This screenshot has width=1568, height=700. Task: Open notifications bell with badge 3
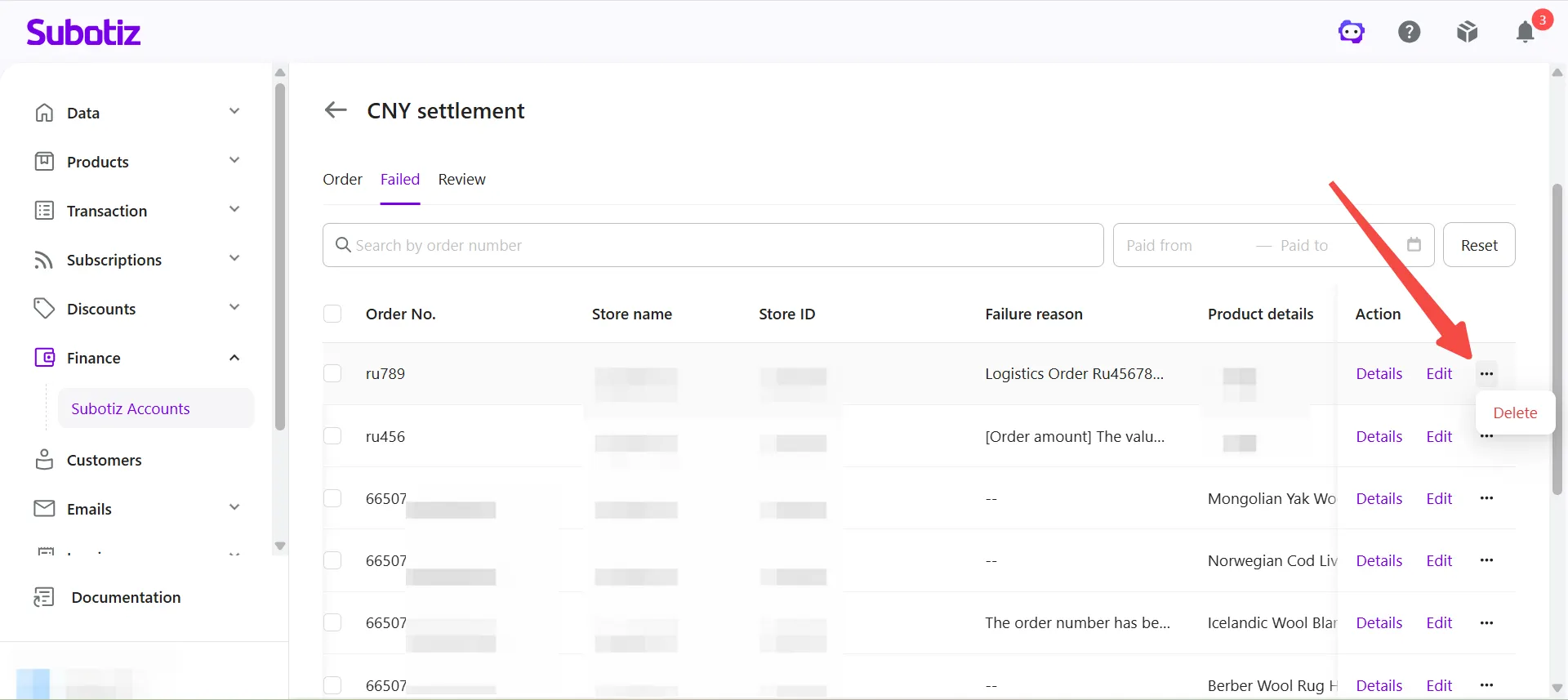point(1526,32)
